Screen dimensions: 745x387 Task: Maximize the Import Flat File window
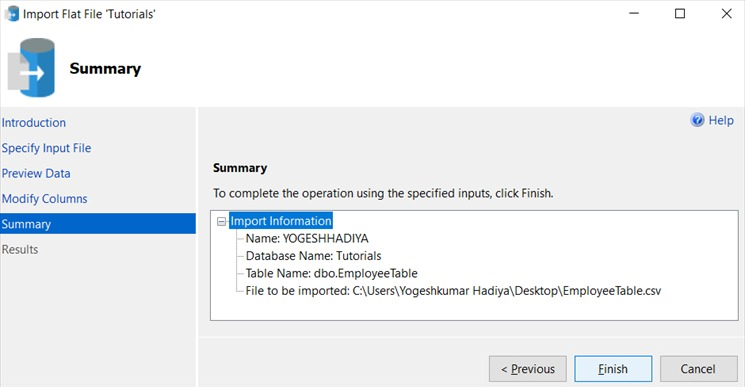pyautogui.click(x=680, y=13)
